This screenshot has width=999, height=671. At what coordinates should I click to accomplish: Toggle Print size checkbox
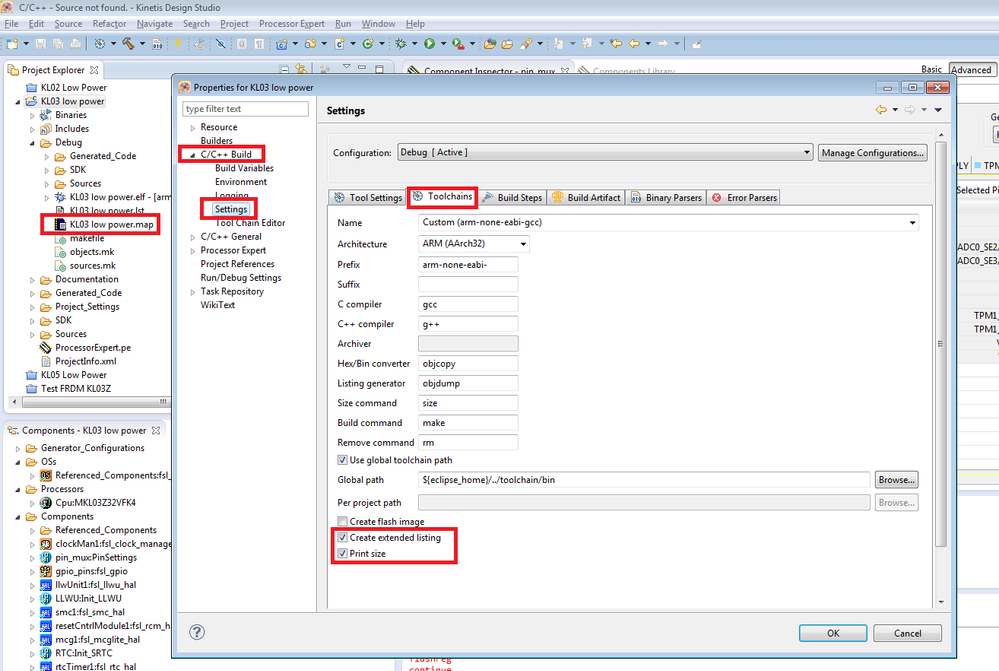tap(343, 554)
